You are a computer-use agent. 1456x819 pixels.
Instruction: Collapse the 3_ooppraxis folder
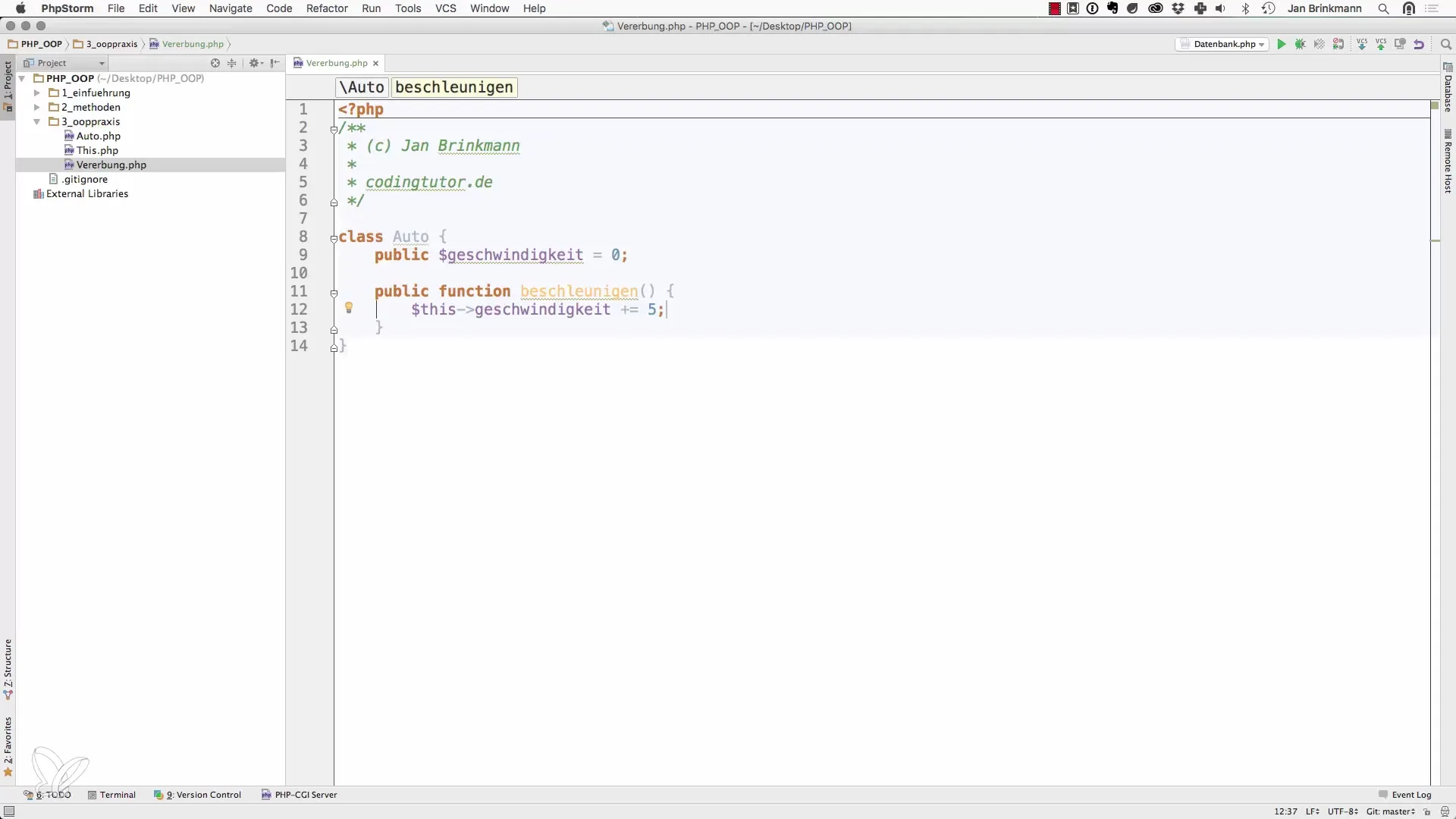pyautogui.click(x=36, y=121)
